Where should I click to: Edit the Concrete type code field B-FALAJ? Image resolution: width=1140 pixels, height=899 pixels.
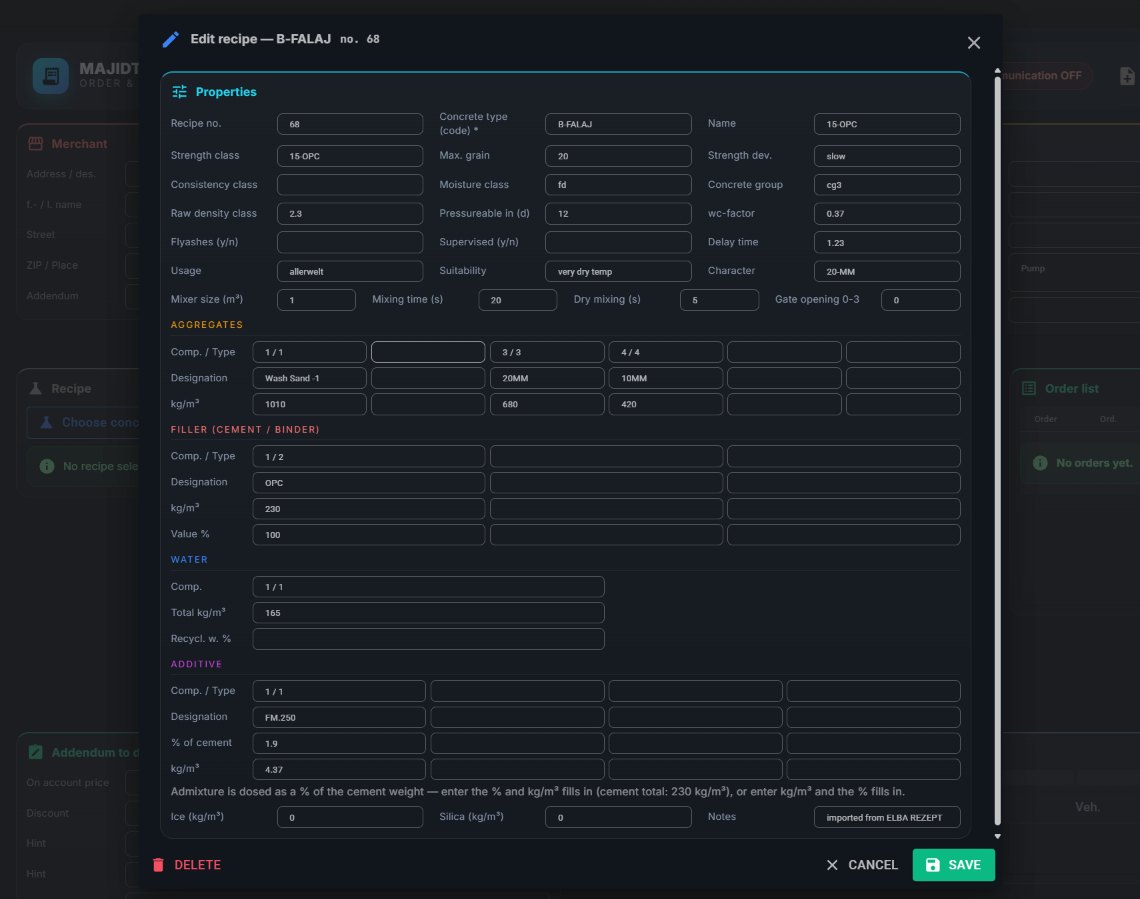(618, 124)
